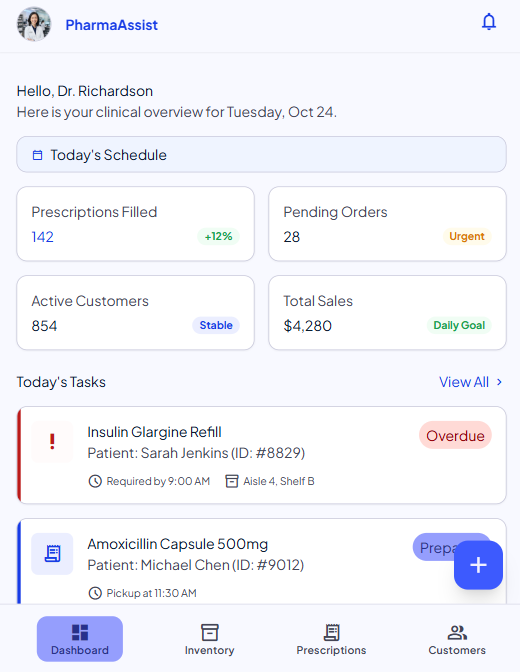Open the Customers tab

[457, 639]
